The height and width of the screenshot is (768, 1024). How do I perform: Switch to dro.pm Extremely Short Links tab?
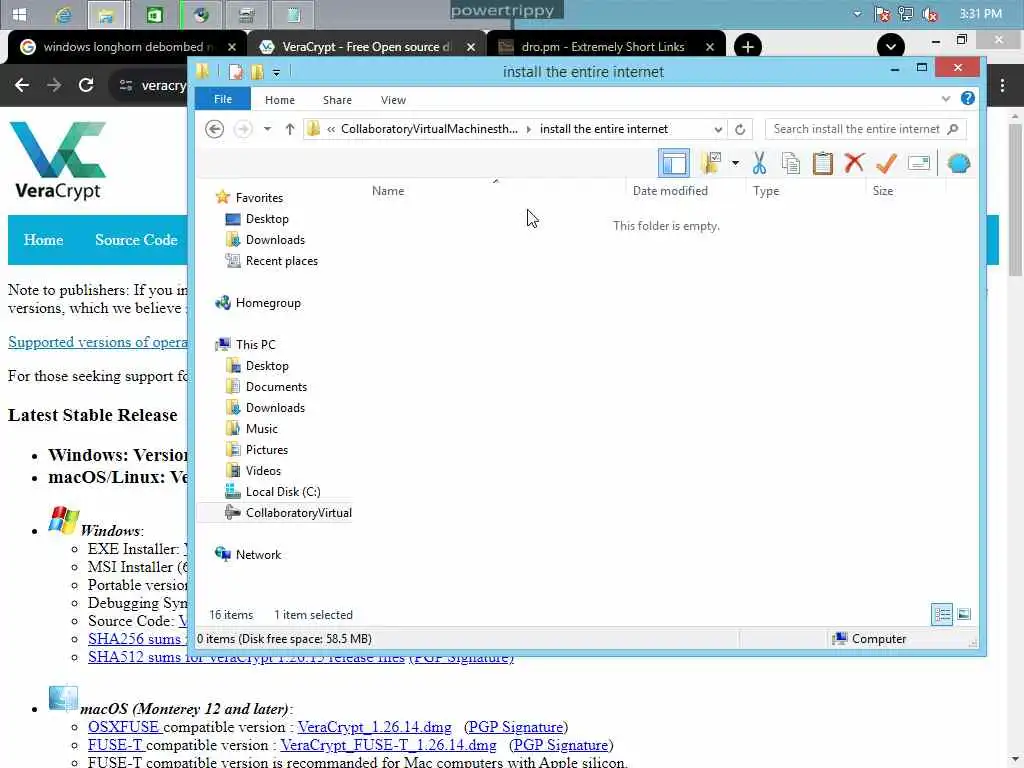tap(602, 47)
